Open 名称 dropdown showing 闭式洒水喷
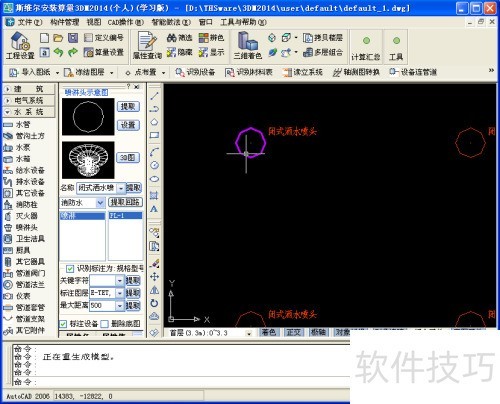This screenshot has width=500, height=404. pos(121,188)
